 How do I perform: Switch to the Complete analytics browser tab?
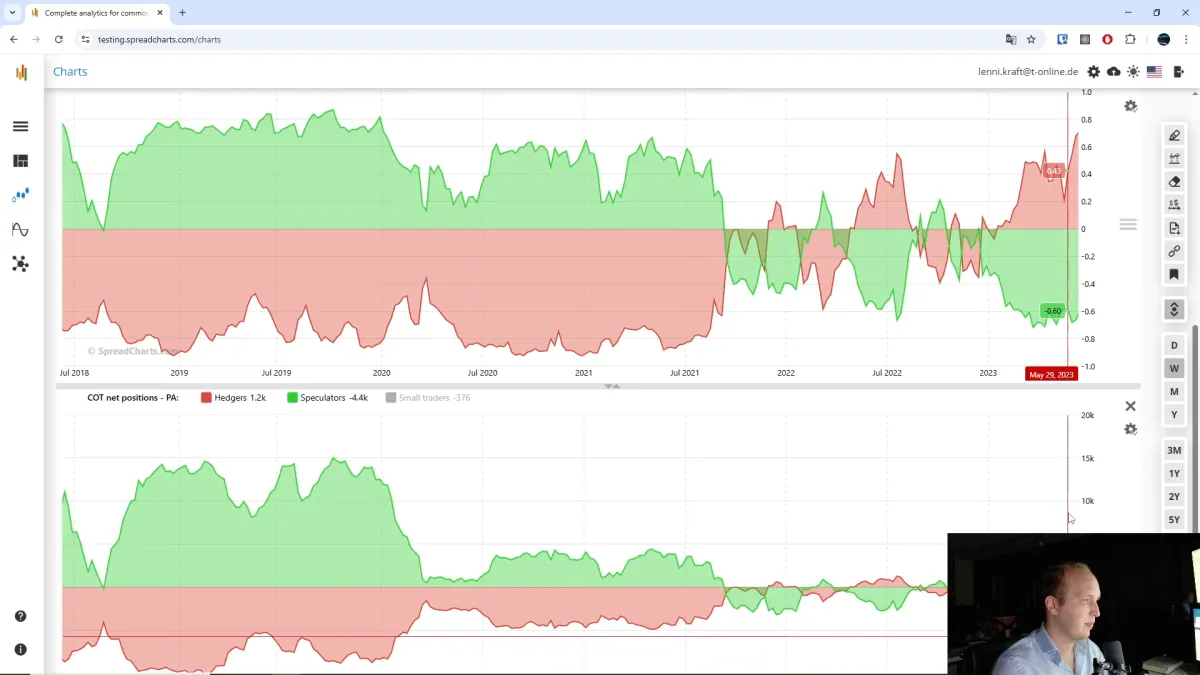(95, 13)
